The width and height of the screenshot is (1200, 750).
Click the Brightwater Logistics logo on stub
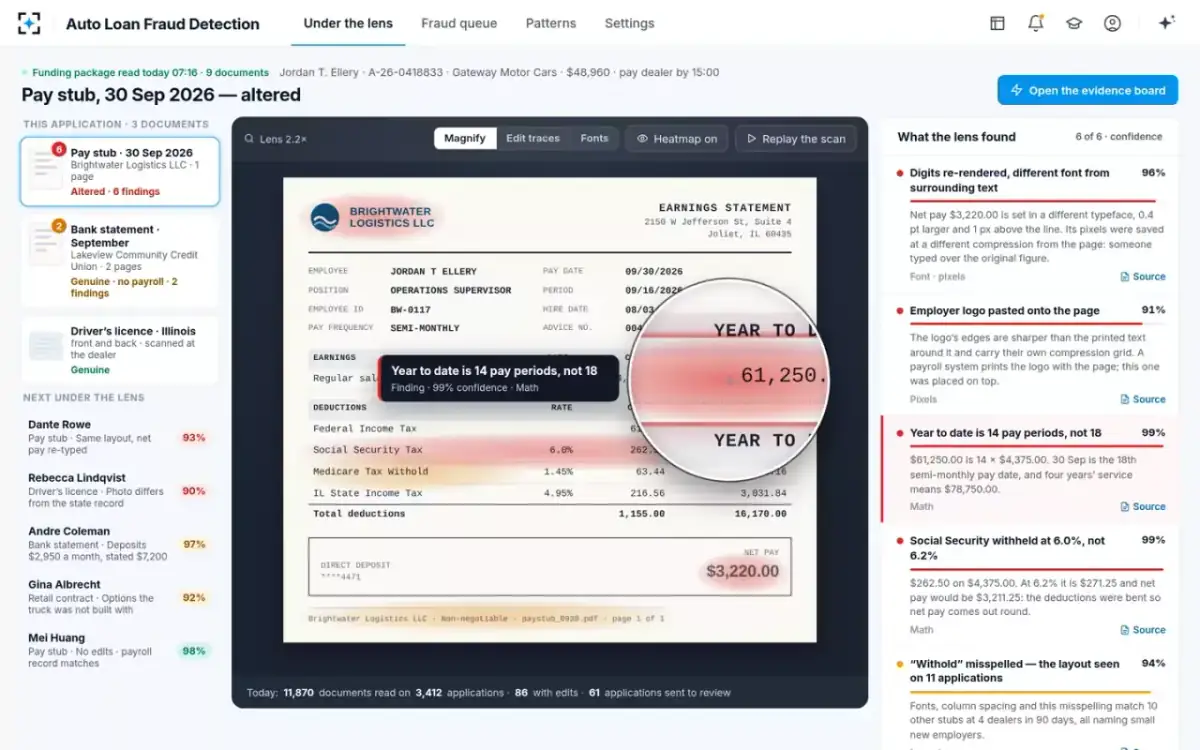[325, 218]
